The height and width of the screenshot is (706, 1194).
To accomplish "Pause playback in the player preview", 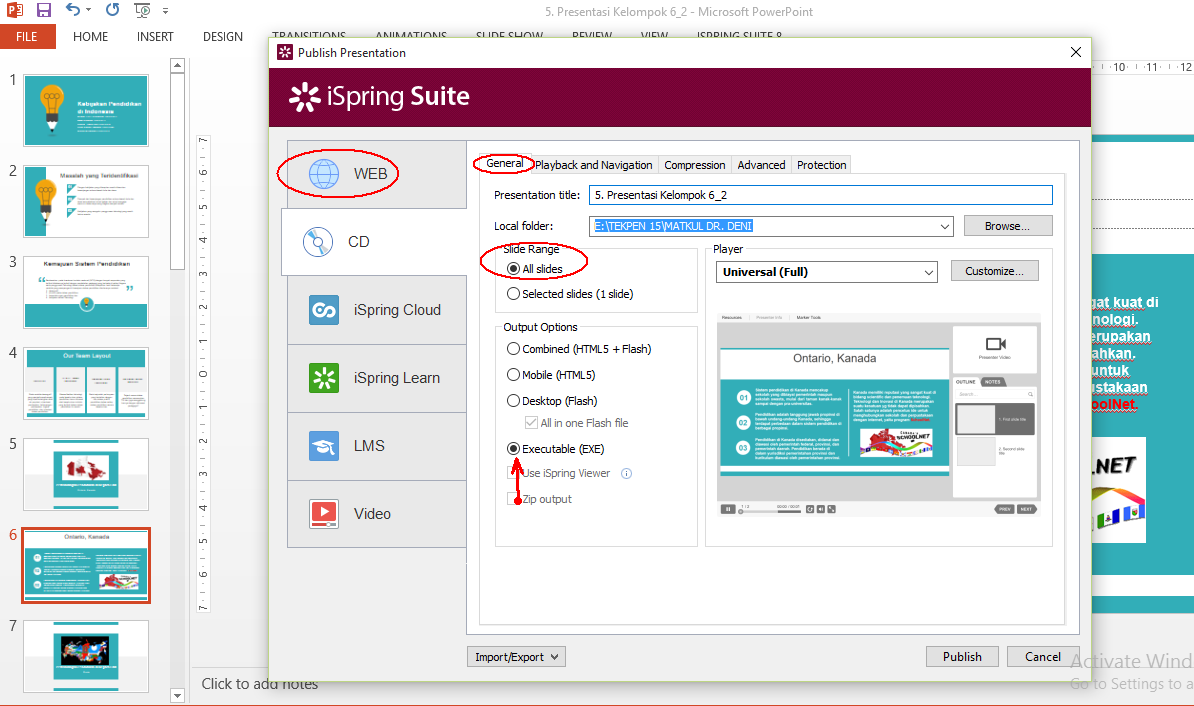I will pyautogui.click(x=727, y=509).
